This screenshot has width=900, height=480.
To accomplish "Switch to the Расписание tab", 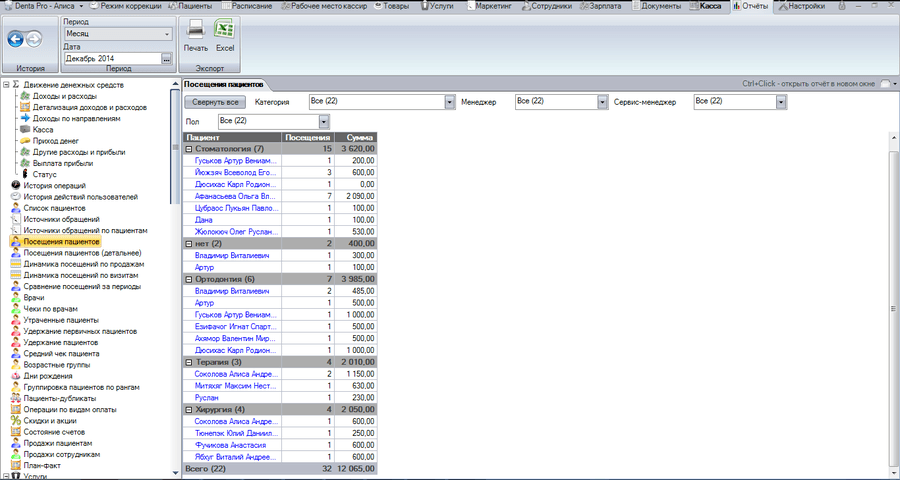I will tap(231, 6).
